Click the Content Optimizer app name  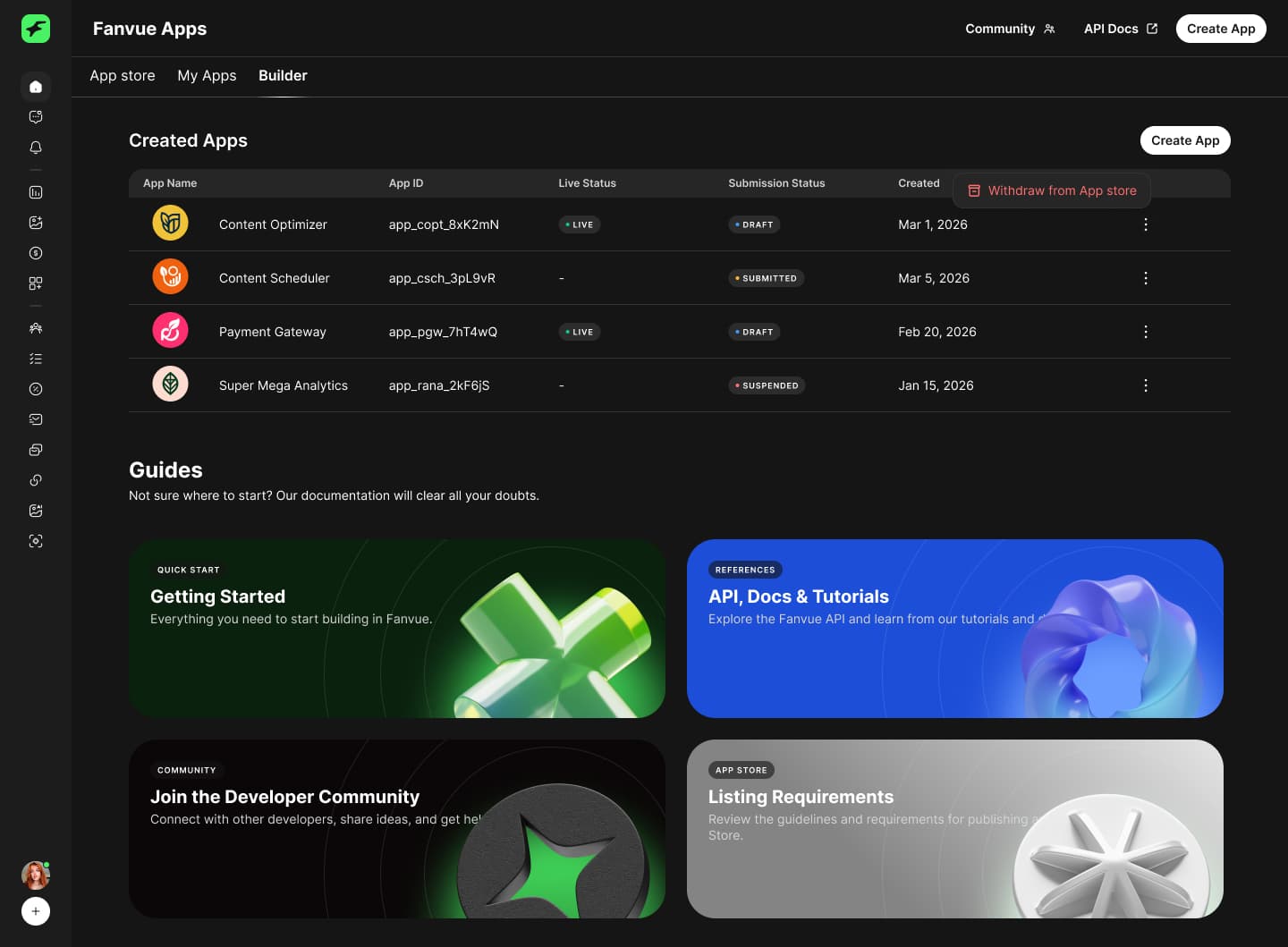click(x=273, y=224)
